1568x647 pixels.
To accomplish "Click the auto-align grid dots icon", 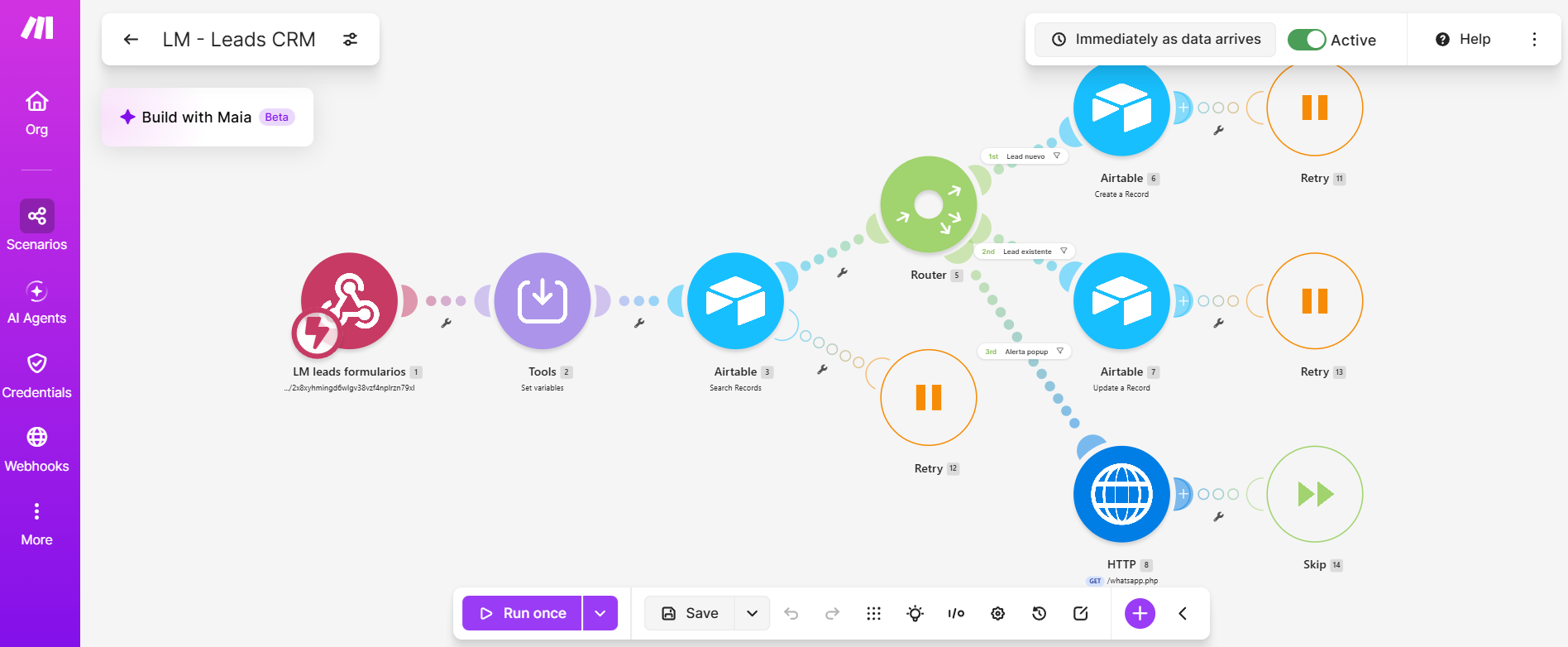I will tap(873, 613).
